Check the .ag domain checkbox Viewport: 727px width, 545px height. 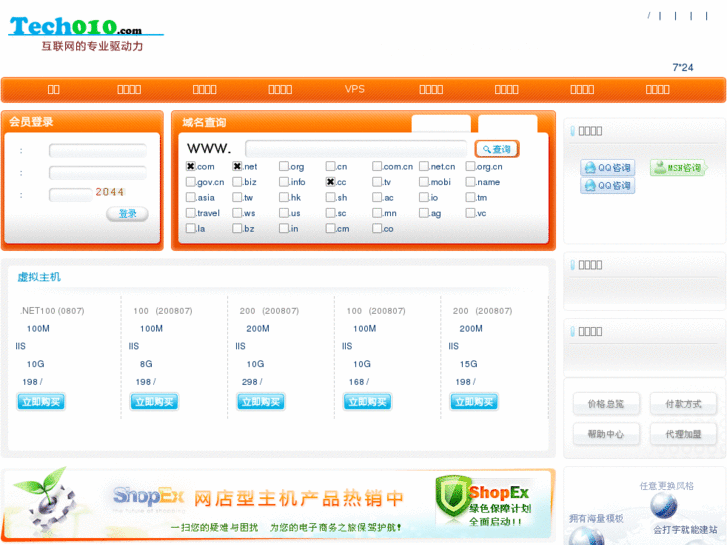(x=424, y=213)
